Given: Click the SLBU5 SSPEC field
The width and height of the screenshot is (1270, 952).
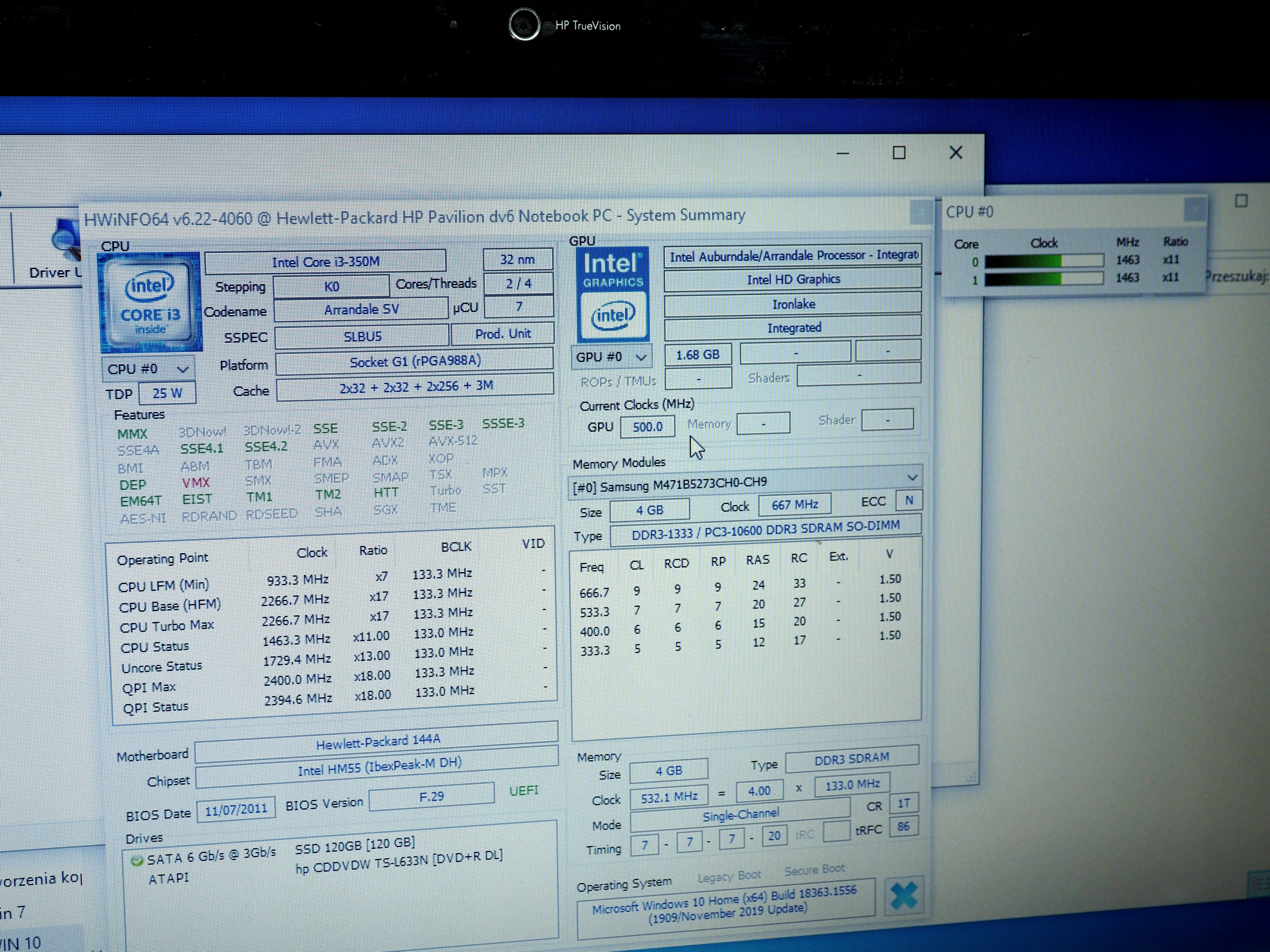Looking at the screenshot, I should point(362,337).
